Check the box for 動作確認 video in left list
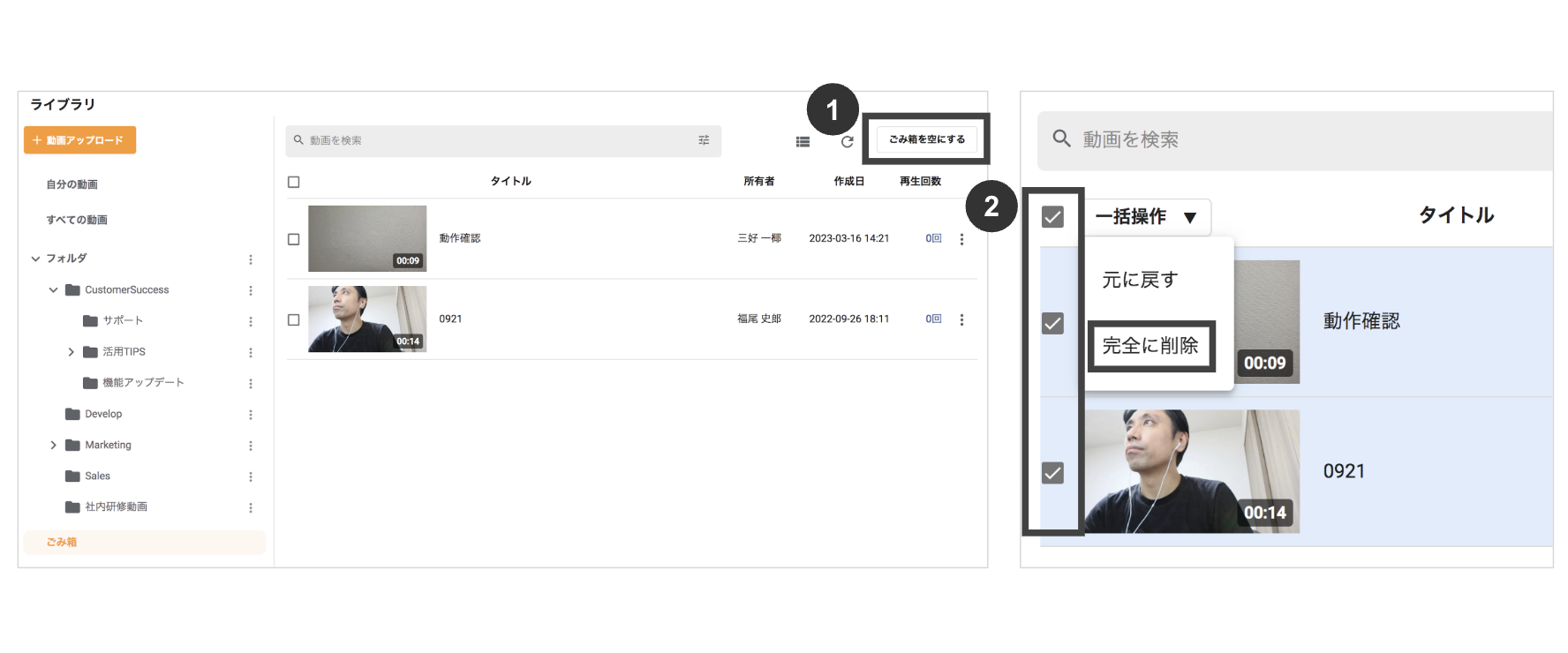Image resolution: width=1568 pixels, height=653 pixels. pos(294,239)
